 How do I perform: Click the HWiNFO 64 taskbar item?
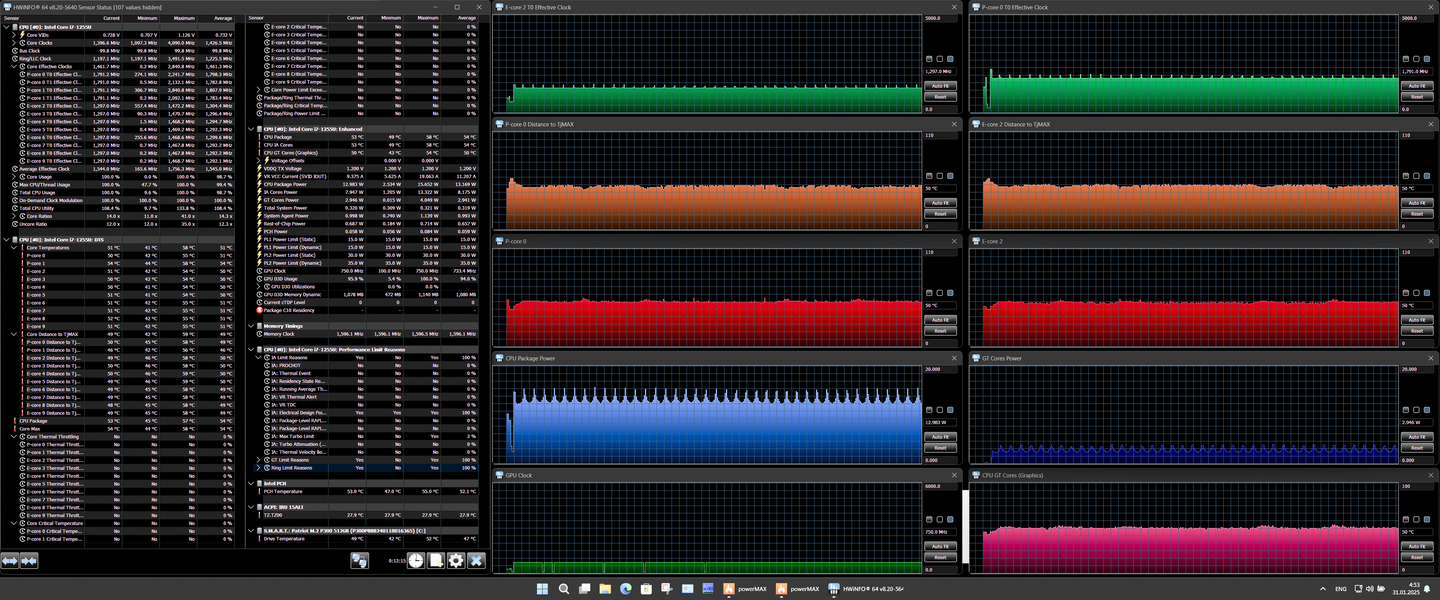[x=866, y=589]
